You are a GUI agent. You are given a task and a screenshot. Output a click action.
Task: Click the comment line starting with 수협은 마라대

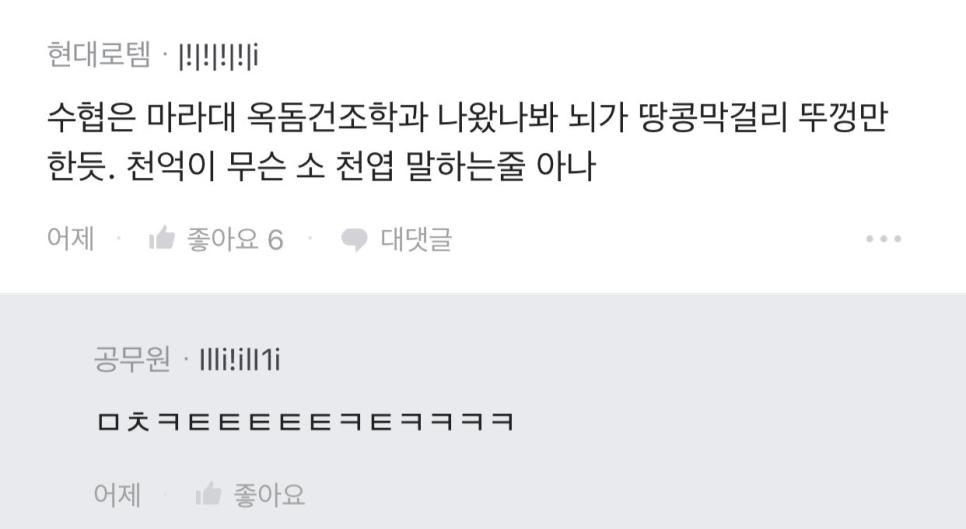point(467,116)
